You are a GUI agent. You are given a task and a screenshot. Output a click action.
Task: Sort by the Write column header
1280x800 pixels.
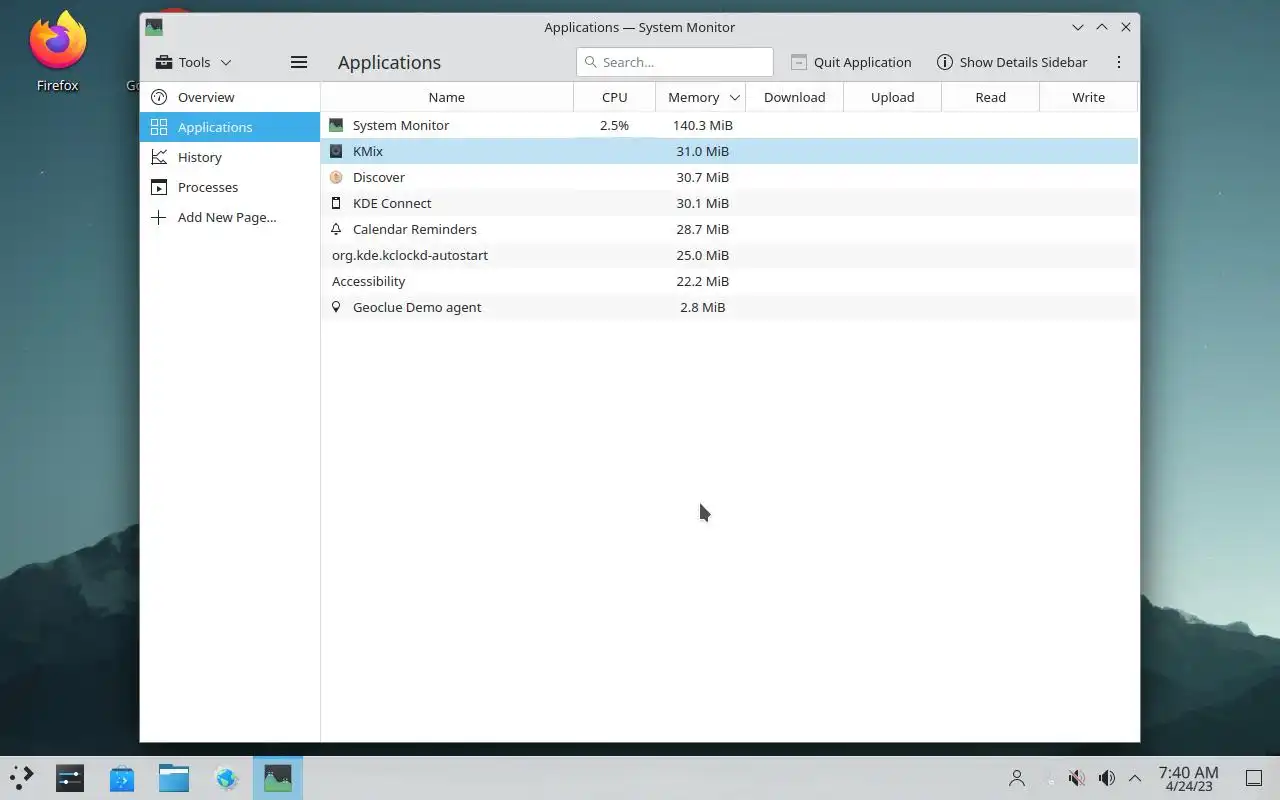coord(1089,97)
